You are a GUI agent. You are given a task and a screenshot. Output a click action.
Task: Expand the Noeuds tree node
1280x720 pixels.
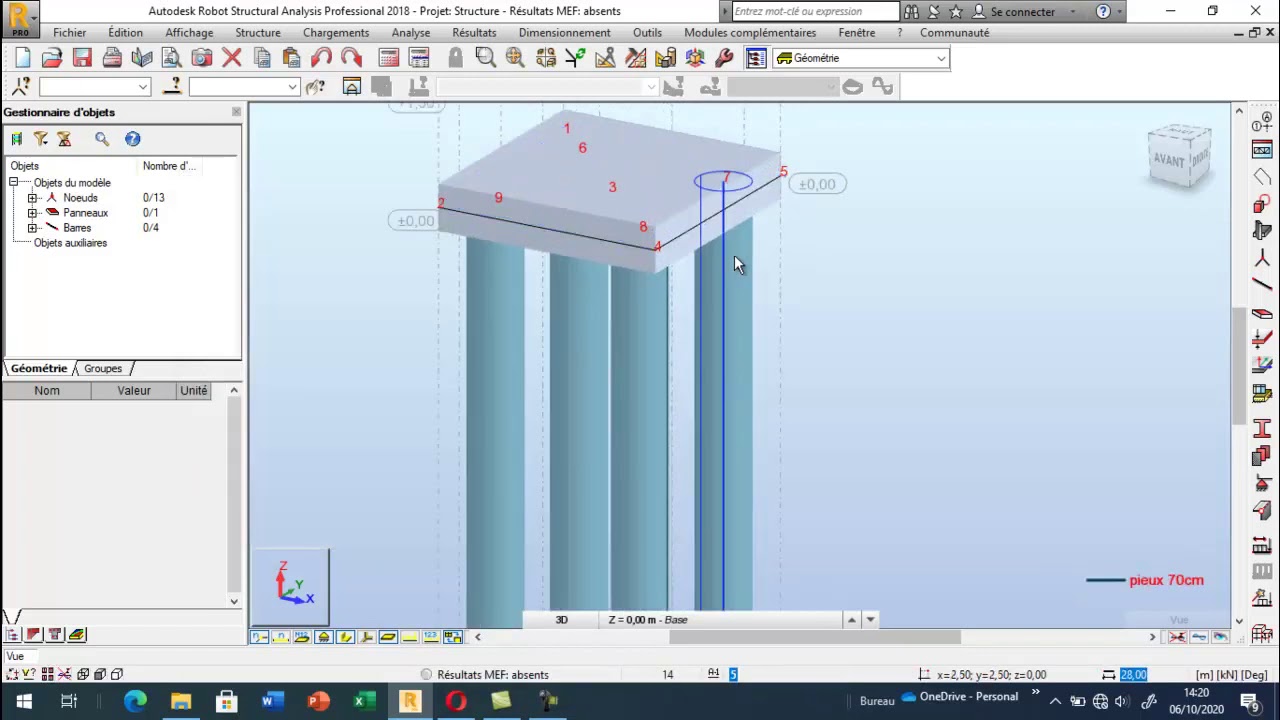(x=32, y=198)
